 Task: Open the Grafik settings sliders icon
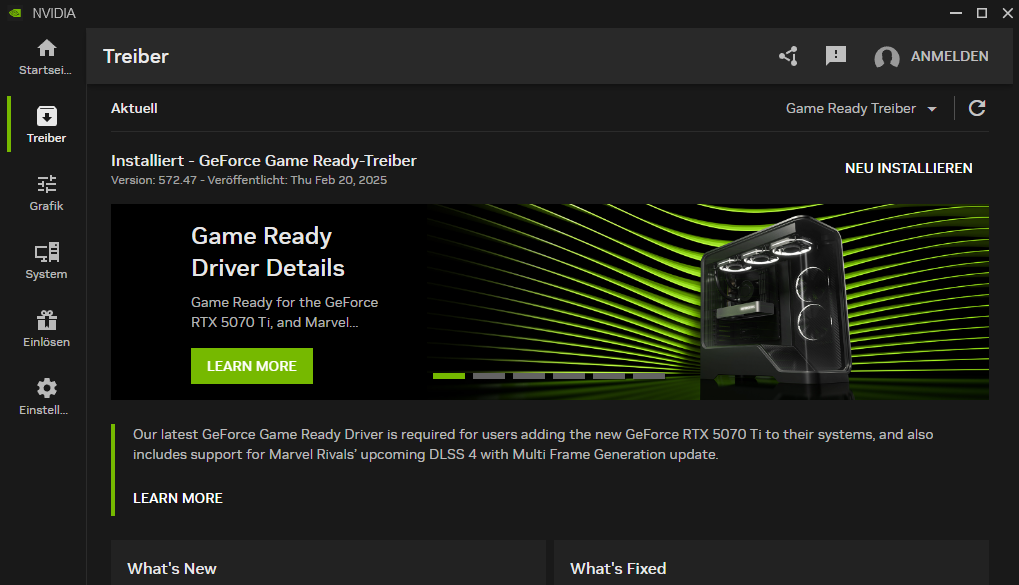[x=46, y=185]
